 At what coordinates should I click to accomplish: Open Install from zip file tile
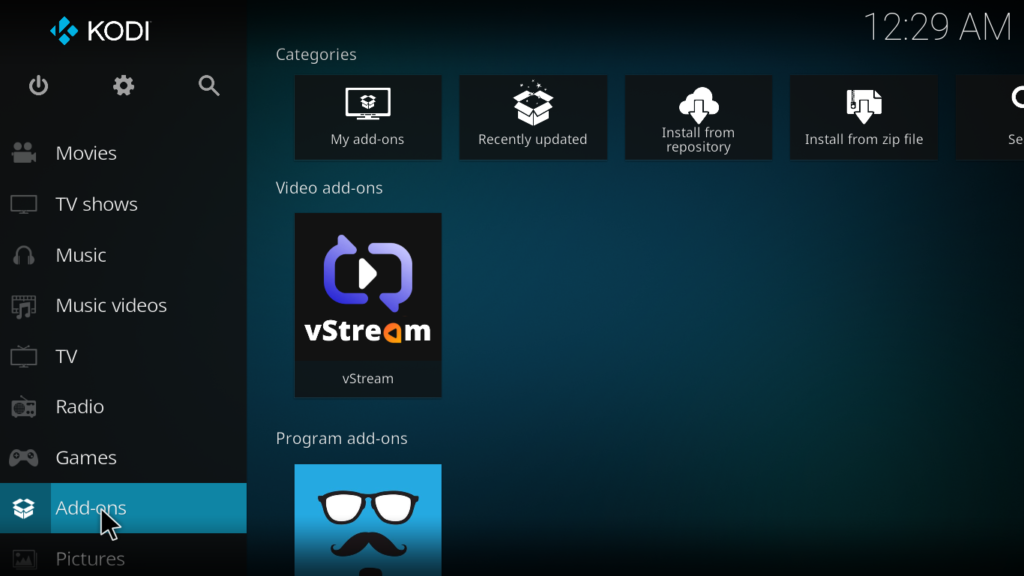(x=864, y=117)
